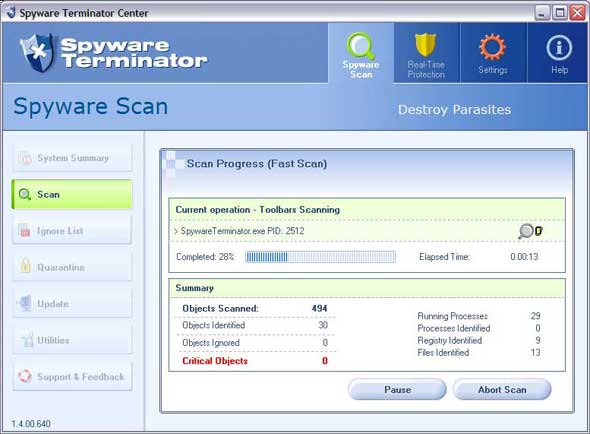The image size is (590, 434).
Task: Open the Help tab
Action: pos(558,53)
